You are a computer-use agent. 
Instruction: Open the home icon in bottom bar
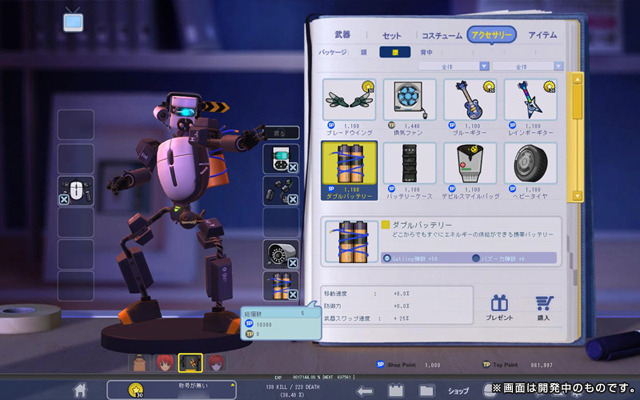[80, 390]
